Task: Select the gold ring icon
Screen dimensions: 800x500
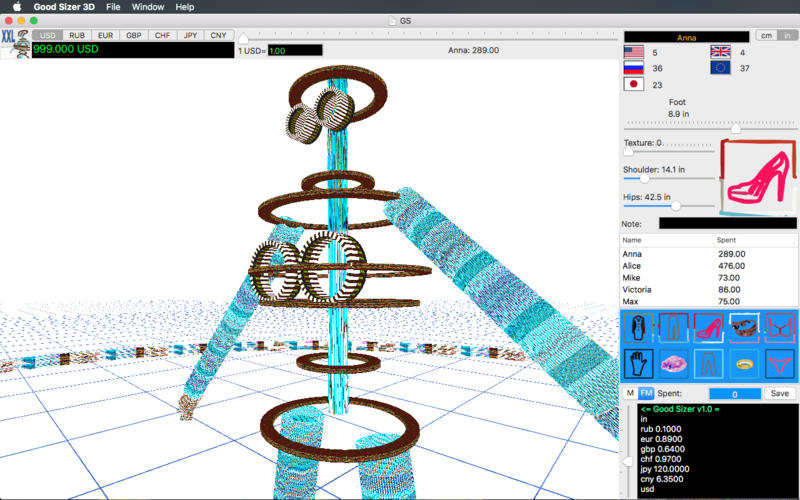Action: click(x=744, y=364)
